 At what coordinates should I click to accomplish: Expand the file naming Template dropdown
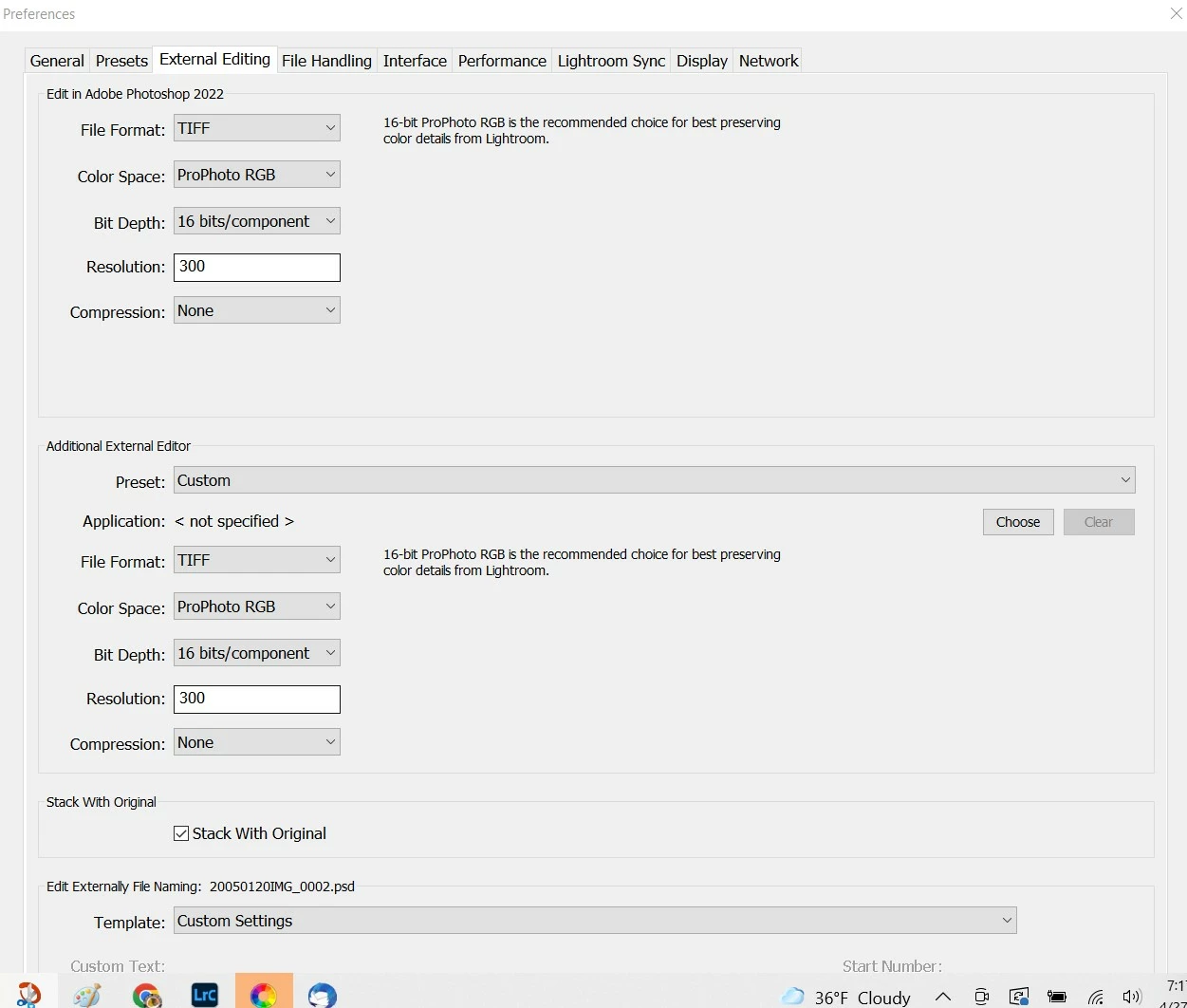[595, 921]
